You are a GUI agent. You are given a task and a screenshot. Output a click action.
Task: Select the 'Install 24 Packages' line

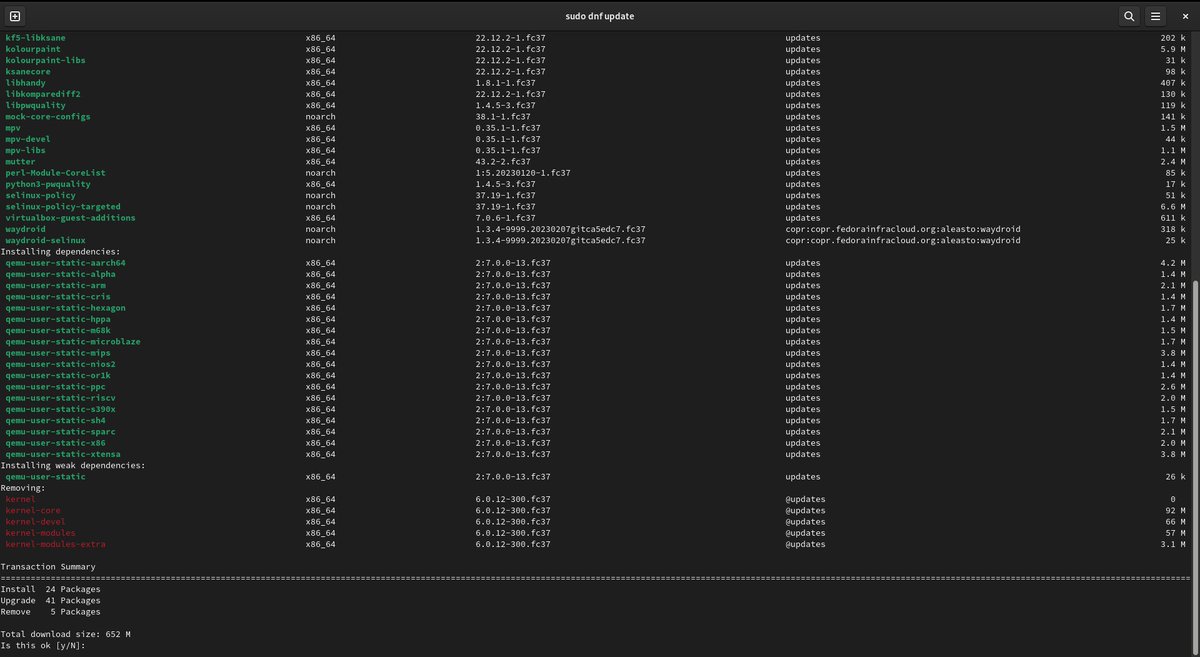[x=50, y=589]
